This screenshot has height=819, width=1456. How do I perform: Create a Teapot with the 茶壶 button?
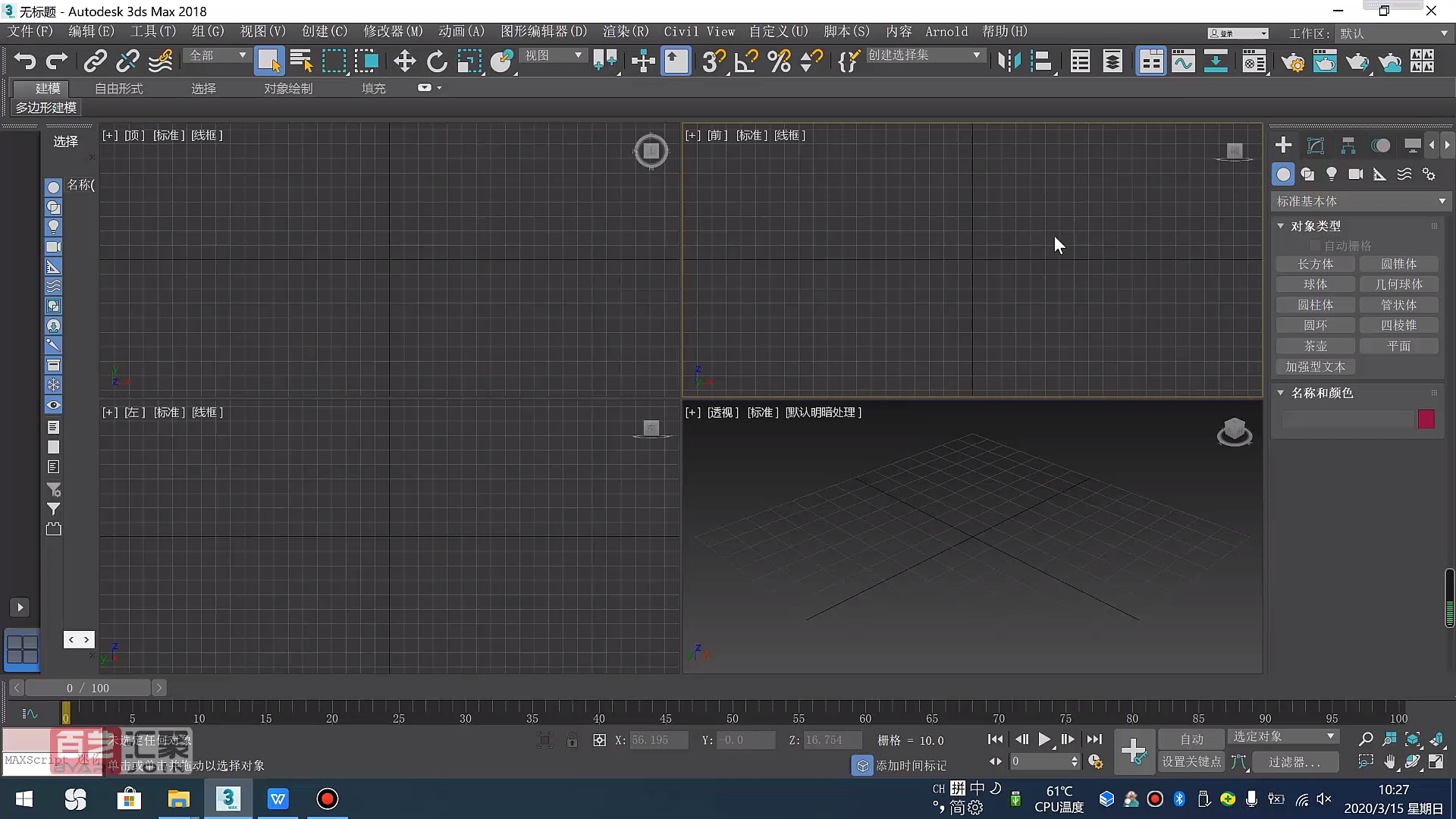pos(1316,346)
